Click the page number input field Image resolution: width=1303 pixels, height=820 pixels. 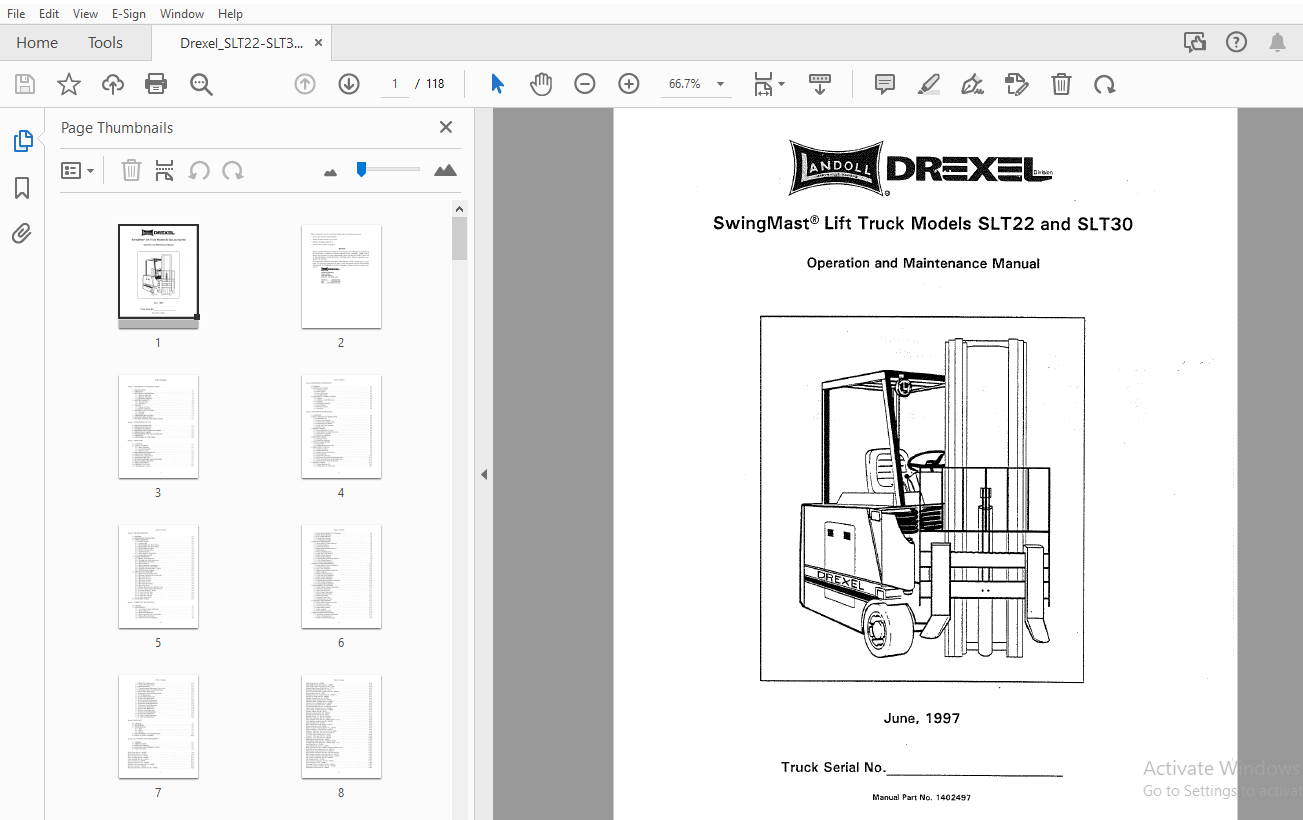395,84
